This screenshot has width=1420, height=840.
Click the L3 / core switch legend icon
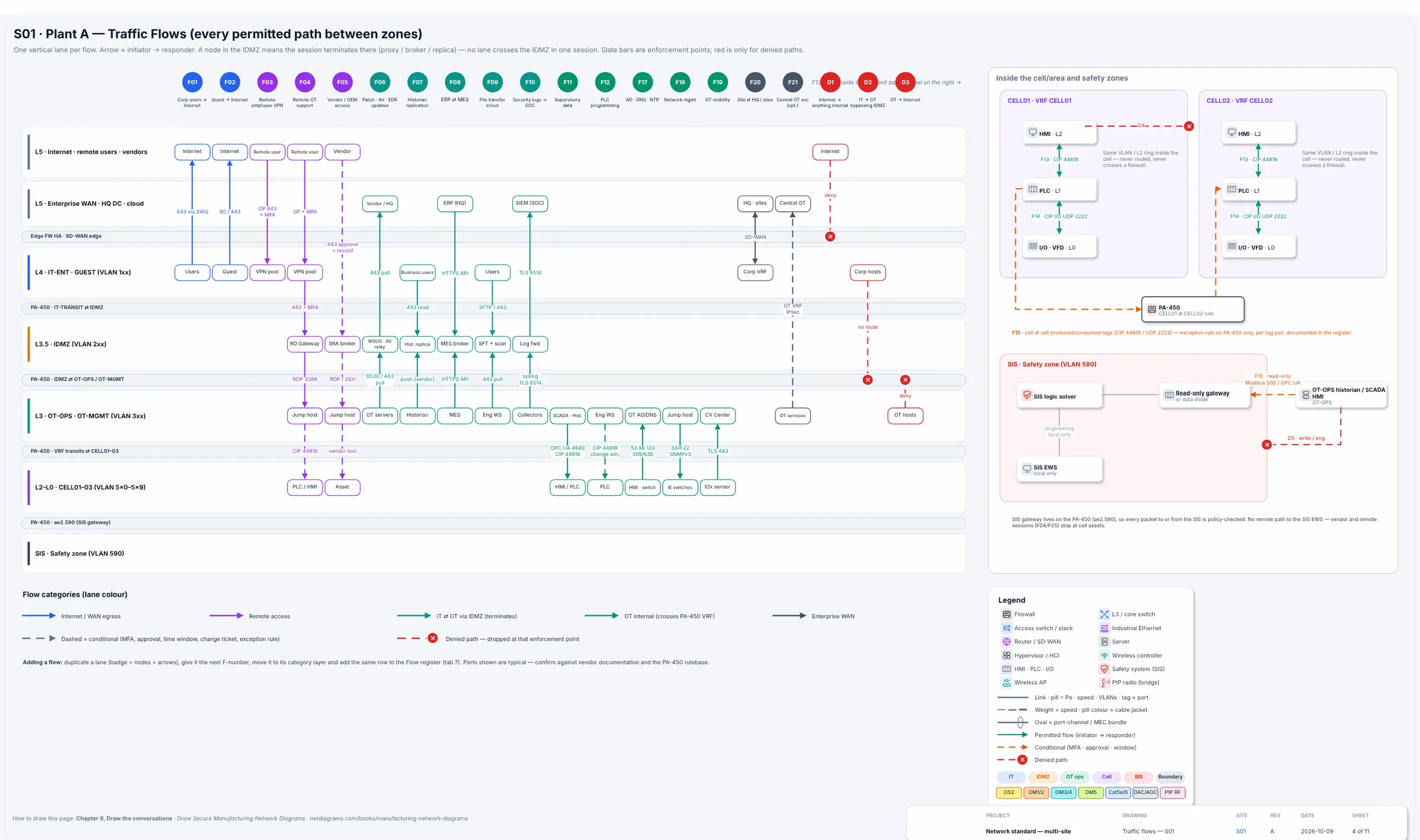tap(1104, 614)
